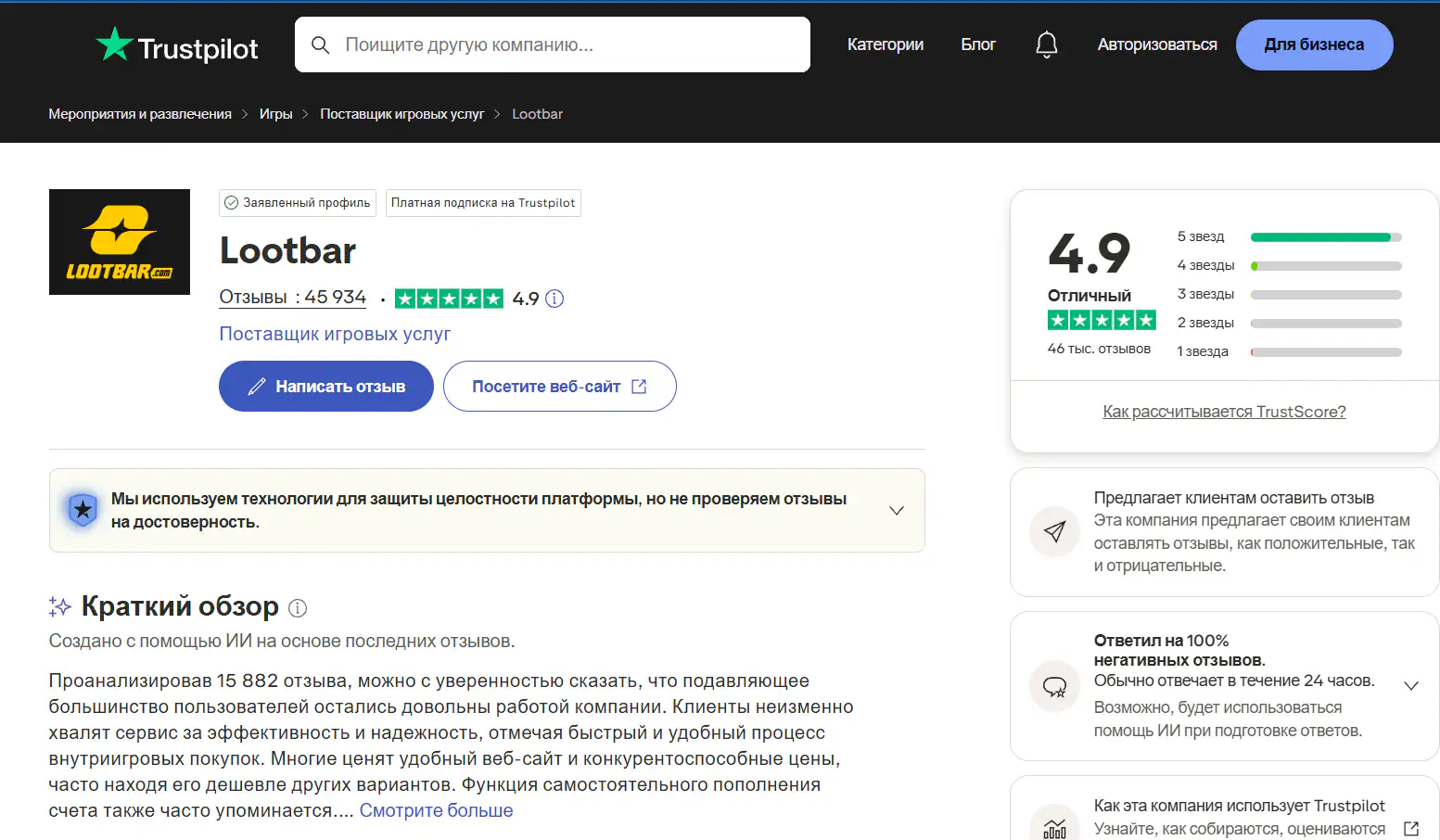Image resolution: width=1440 pixels, height=840 pixels.
Task: Click green stars under Отличный
Action: pyautogui.click(x=1102, y=320)
